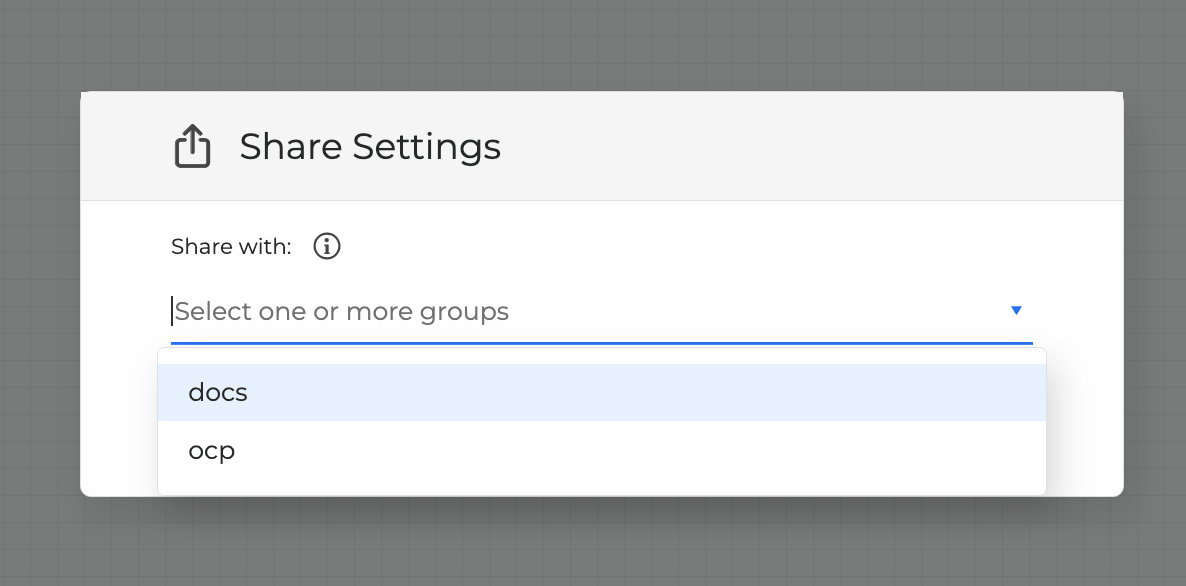The height and width of the screenshot is (586, 1186).
Task: Click the blank area right of the ocp label
Action: pyautogui.click(x=650, y=450)
